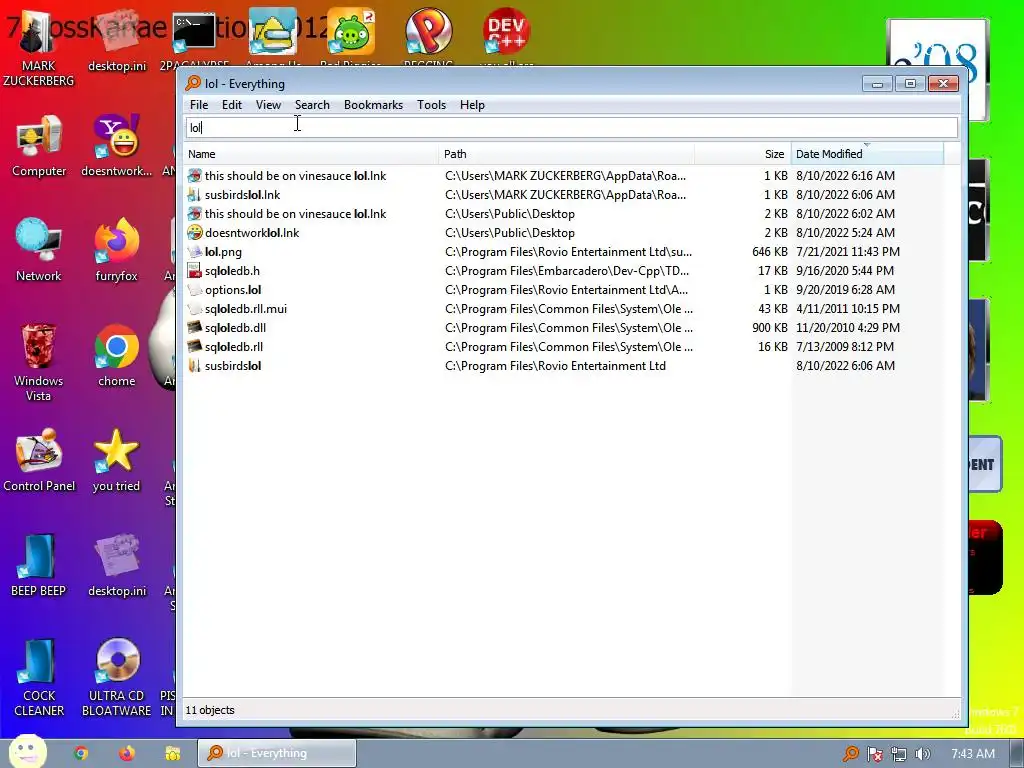Open the Windows Vista recycle bin icon
The width and height of the screenshot is (1024, 768).
[39, 362]
